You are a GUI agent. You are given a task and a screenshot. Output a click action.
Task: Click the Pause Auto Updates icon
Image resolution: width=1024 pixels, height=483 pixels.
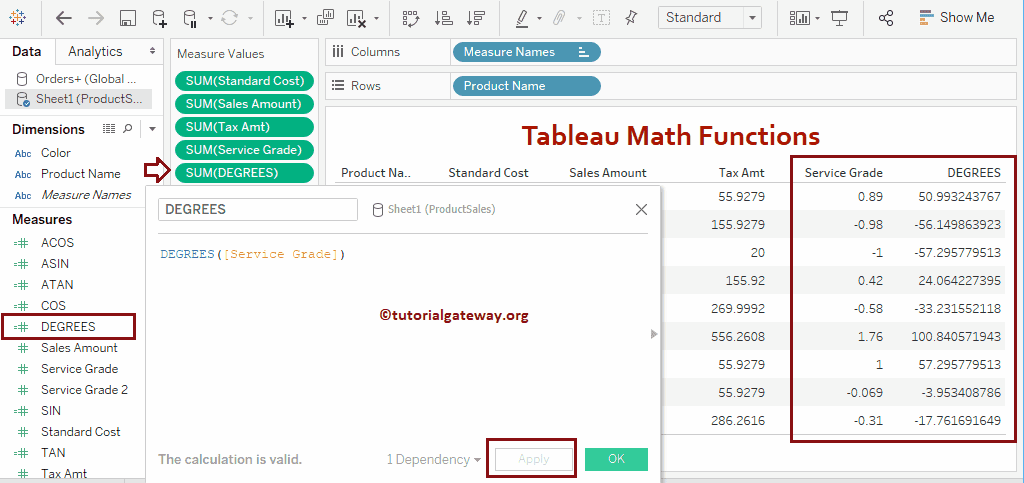pos(191,18)
